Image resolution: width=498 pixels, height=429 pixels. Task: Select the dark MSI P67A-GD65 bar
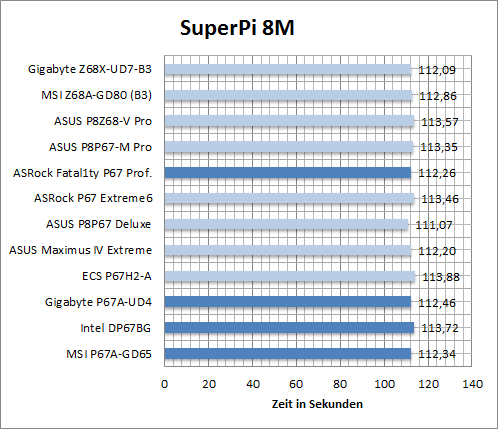click(x=288, y=354)
